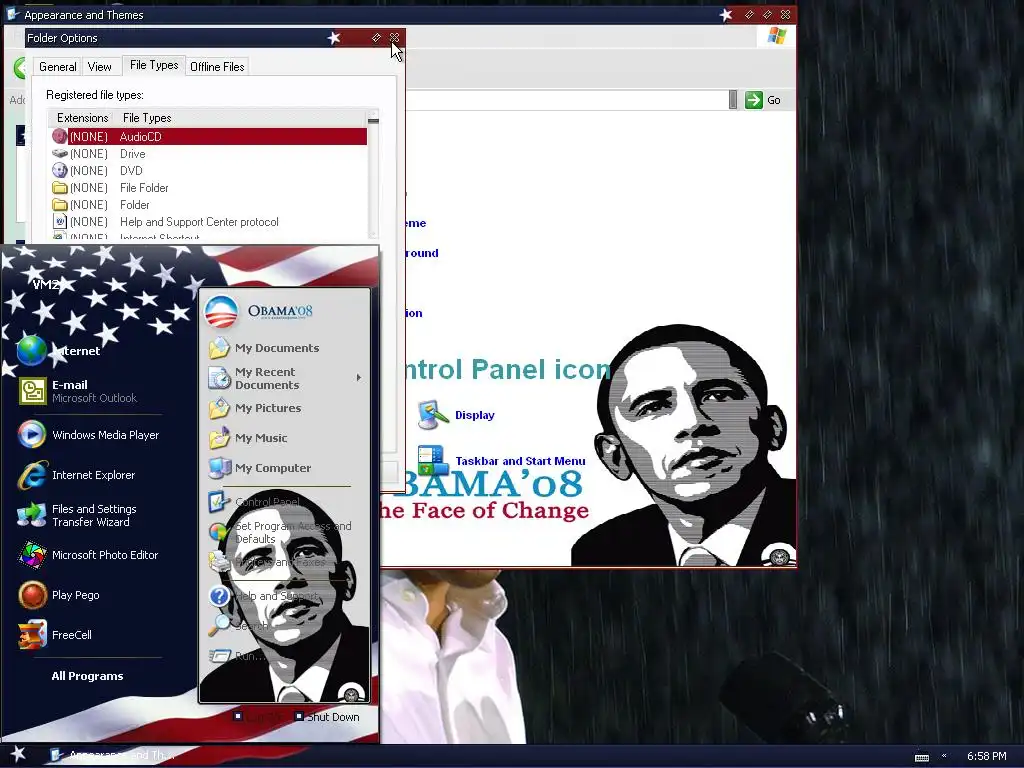Click the Windows flag logo in window

point(776,35)
